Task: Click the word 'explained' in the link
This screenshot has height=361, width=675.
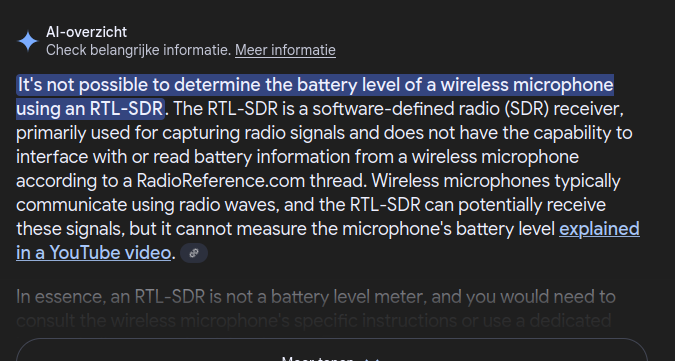Action: (599, 229)
